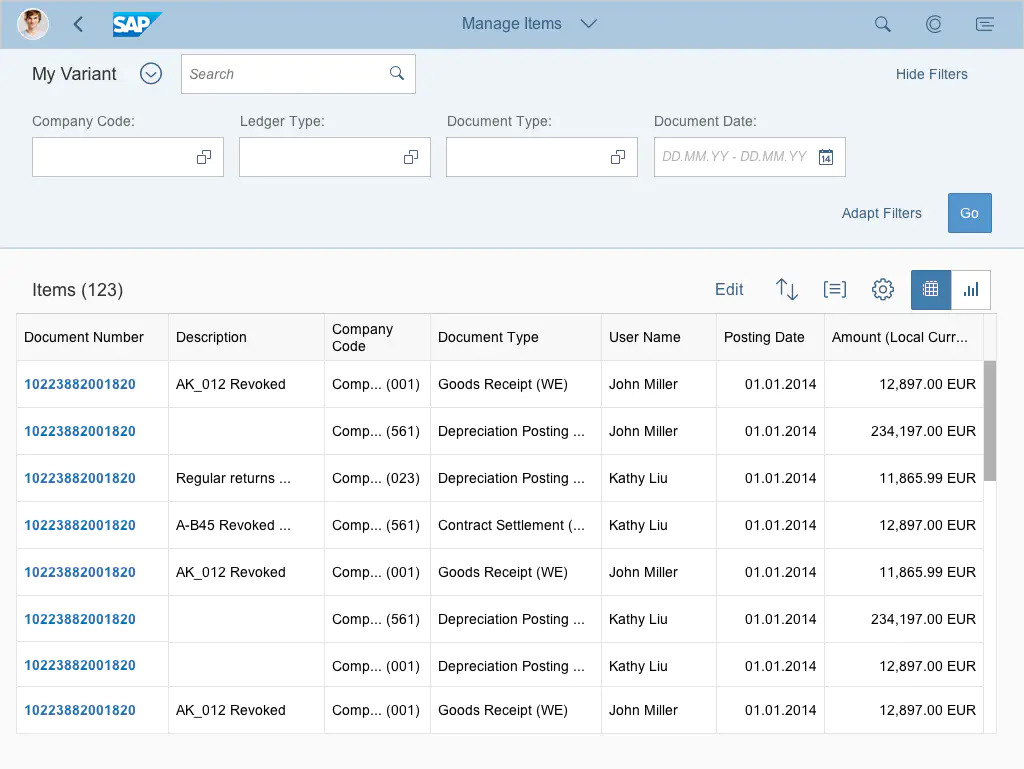The height and width of the screenshot is (769, 1024).
Task: Open the search icon in the header bar
Action: coord(882,24)
